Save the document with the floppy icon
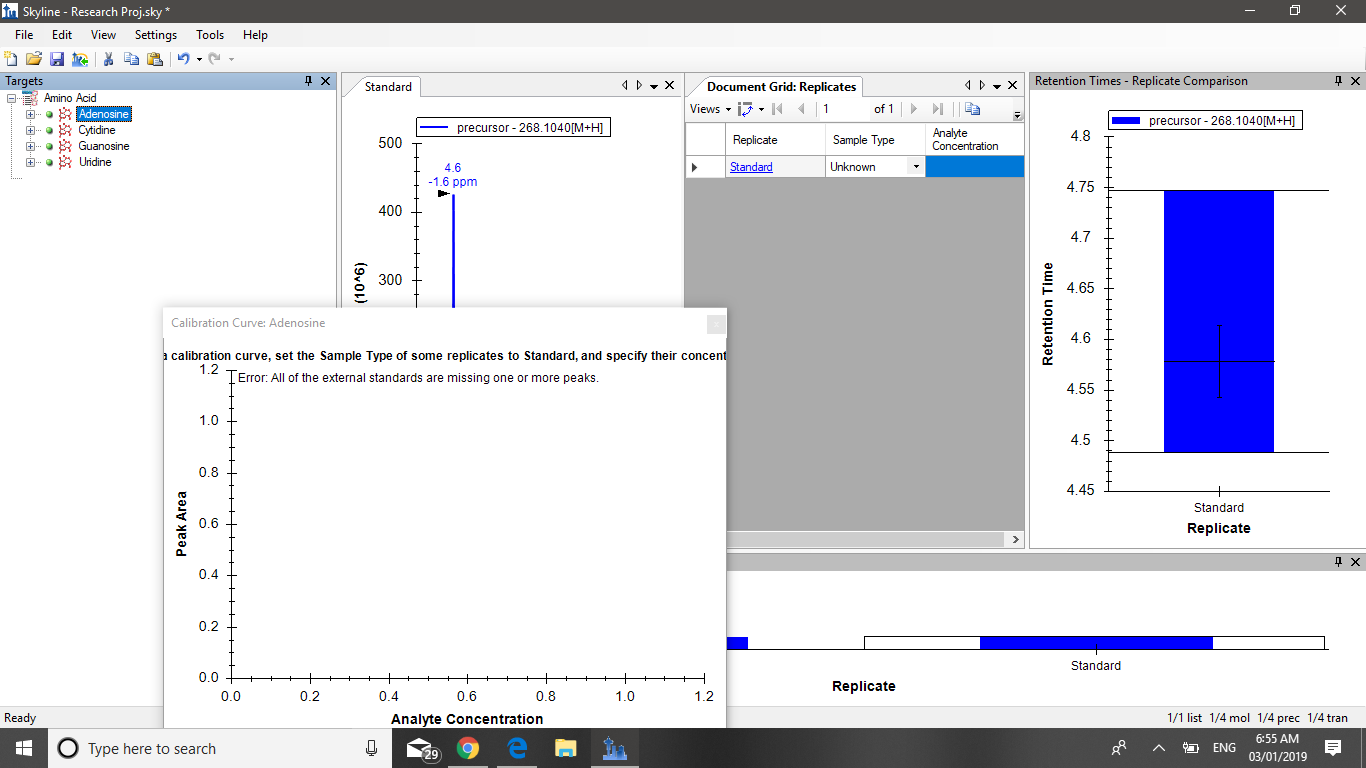 tap(56, 59)
